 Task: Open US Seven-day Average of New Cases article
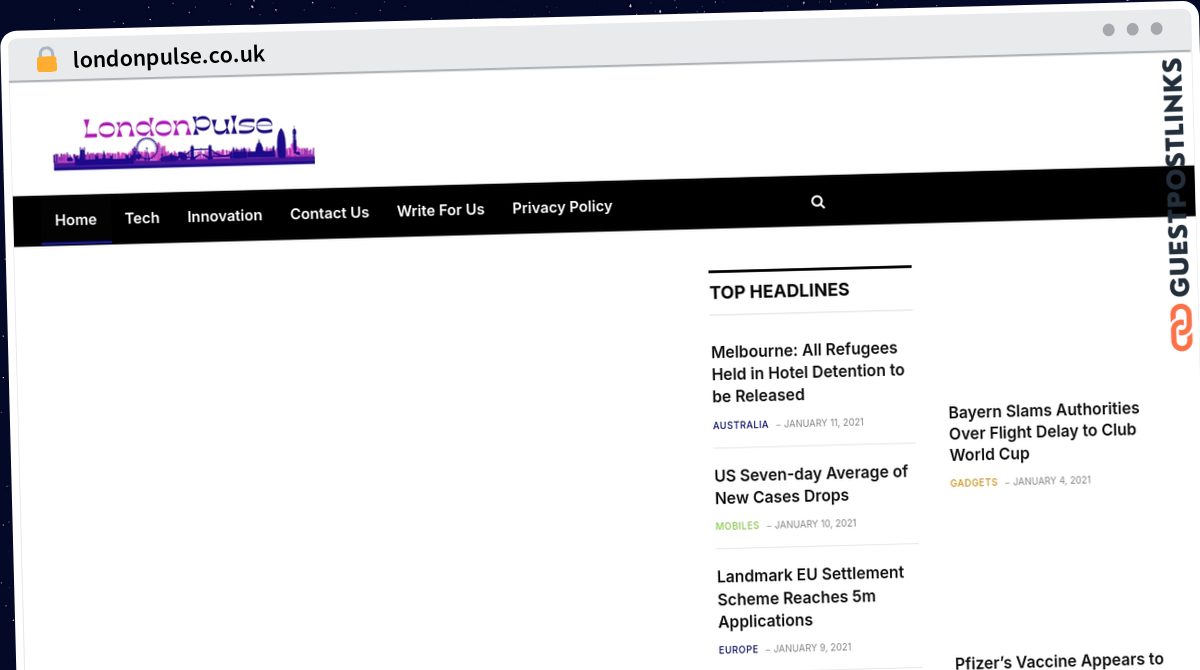pyautogui.click(x=811, y=484)
